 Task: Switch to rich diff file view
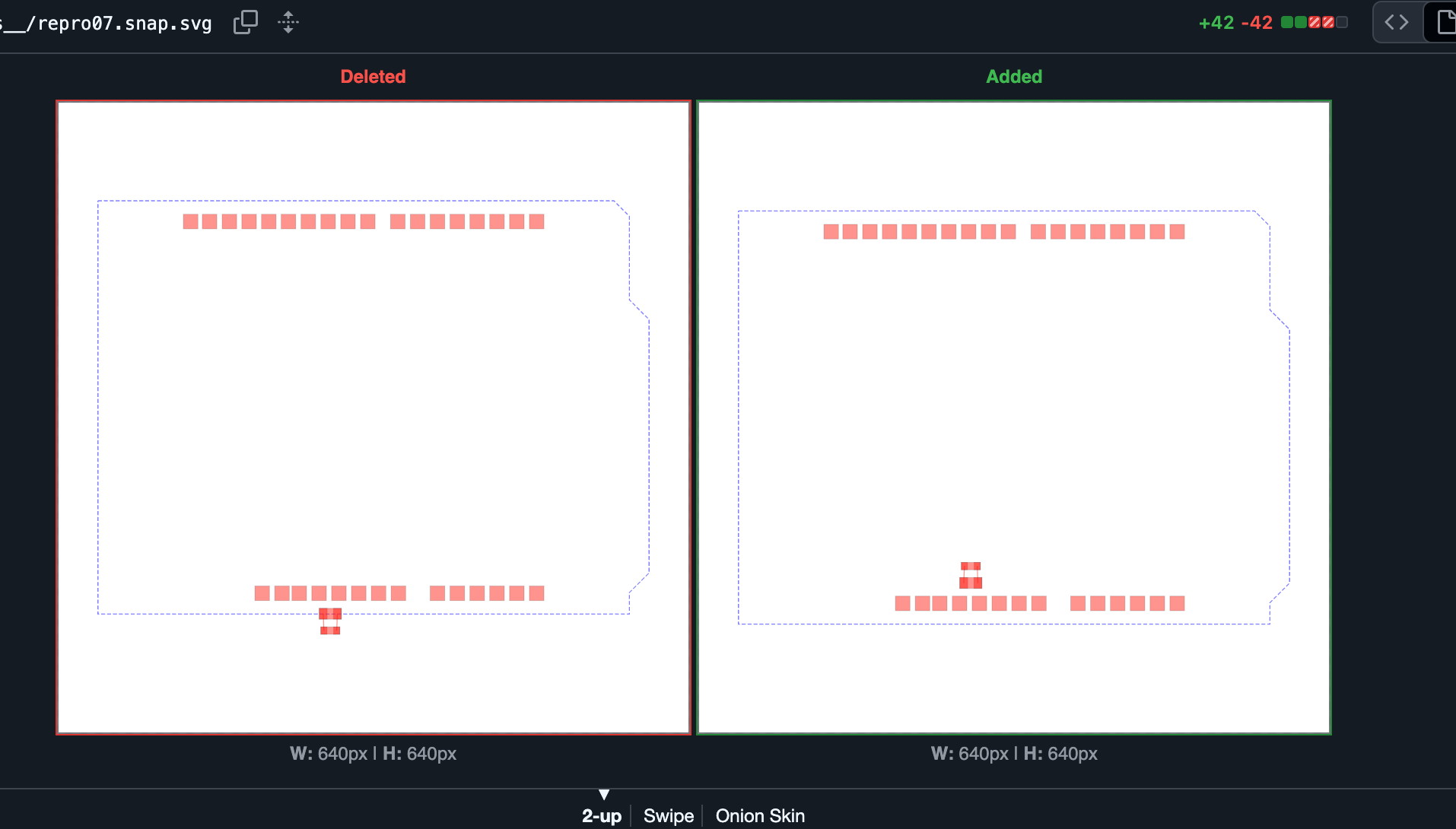point(1443,22)
